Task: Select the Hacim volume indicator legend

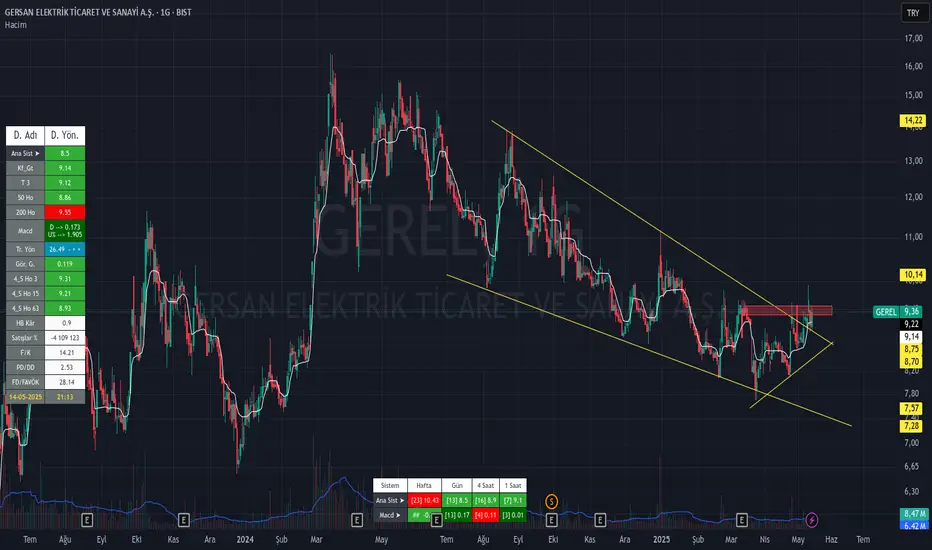Action: [15, 24]
